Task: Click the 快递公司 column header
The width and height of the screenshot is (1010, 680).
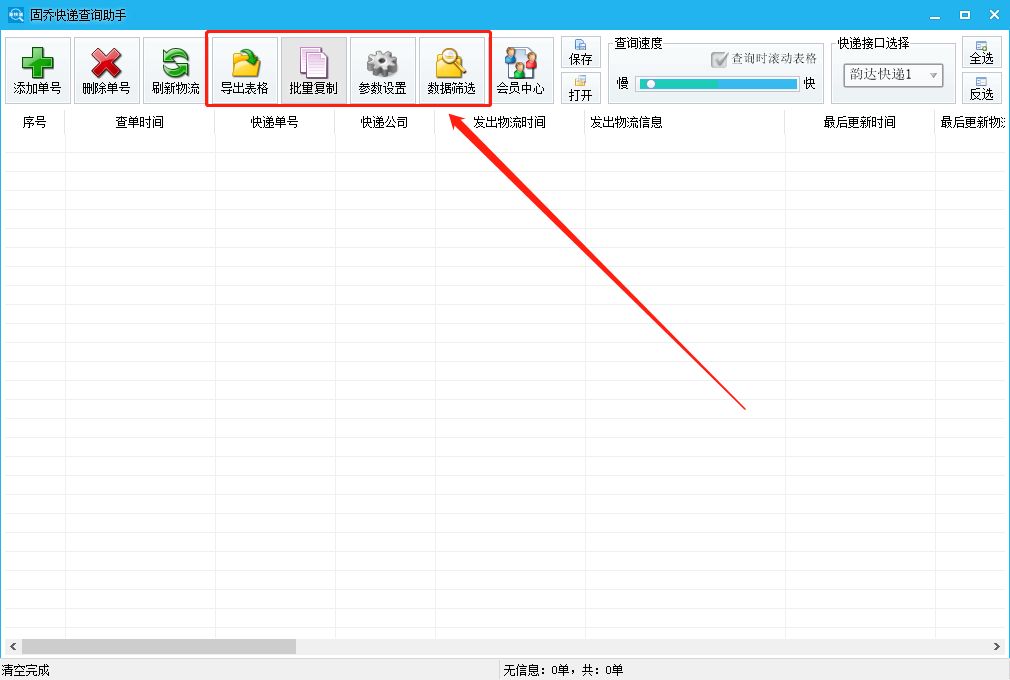Action: [x=383, y=122]
